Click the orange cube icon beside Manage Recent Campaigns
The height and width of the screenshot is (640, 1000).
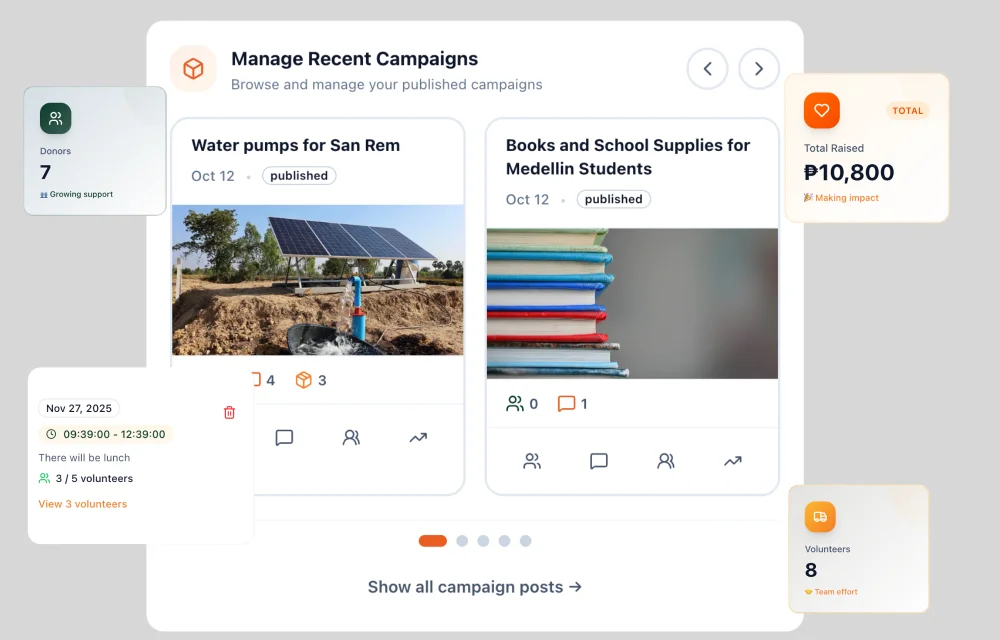(x=193, y=69)
